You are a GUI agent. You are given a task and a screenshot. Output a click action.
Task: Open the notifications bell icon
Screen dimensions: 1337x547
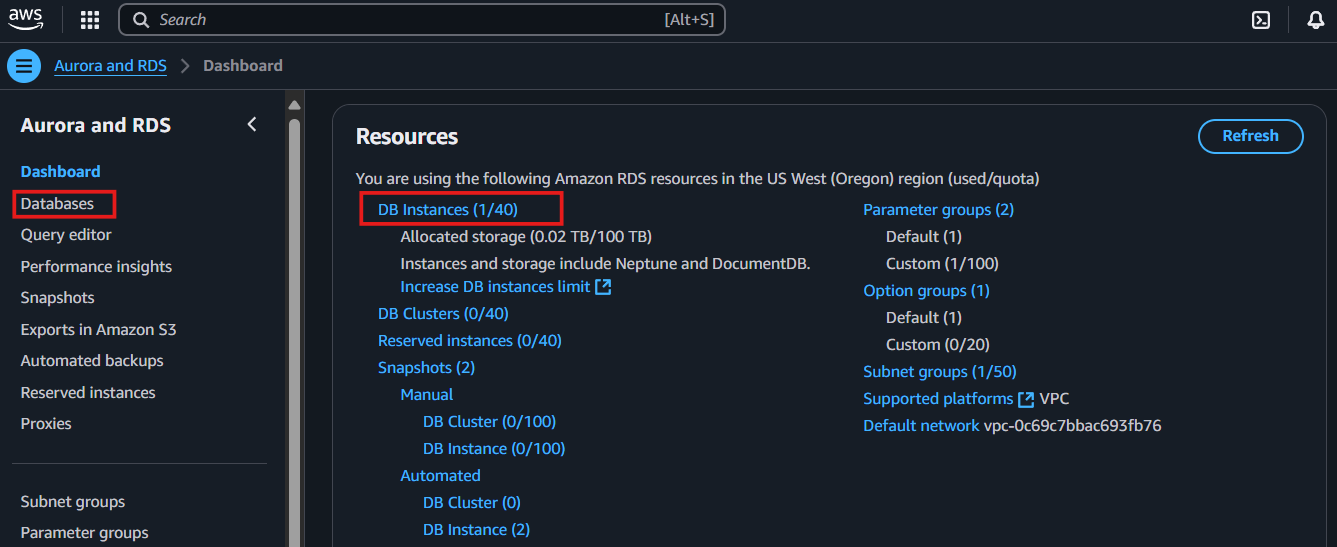pos(1316,20)
